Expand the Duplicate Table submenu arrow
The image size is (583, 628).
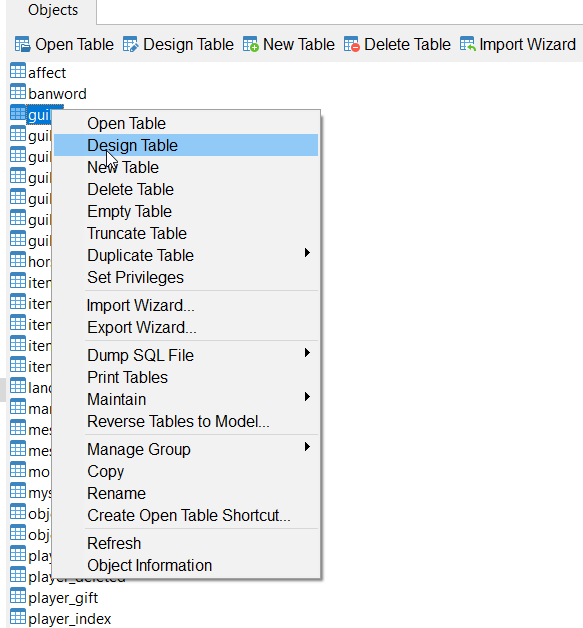pos(307,253)
